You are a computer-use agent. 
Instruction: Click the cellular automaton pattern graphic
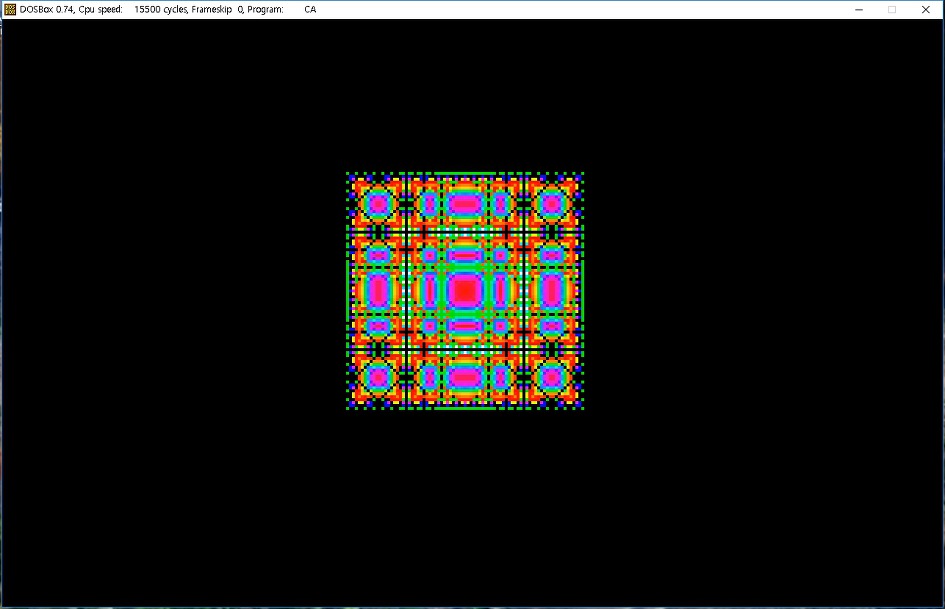point(465,291)
